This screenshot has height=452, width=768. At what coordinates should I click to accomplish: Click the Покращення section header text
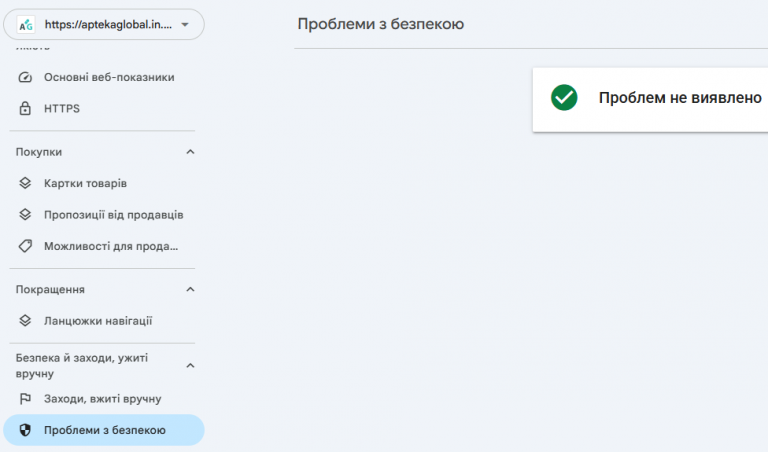[x=50, y=290]
